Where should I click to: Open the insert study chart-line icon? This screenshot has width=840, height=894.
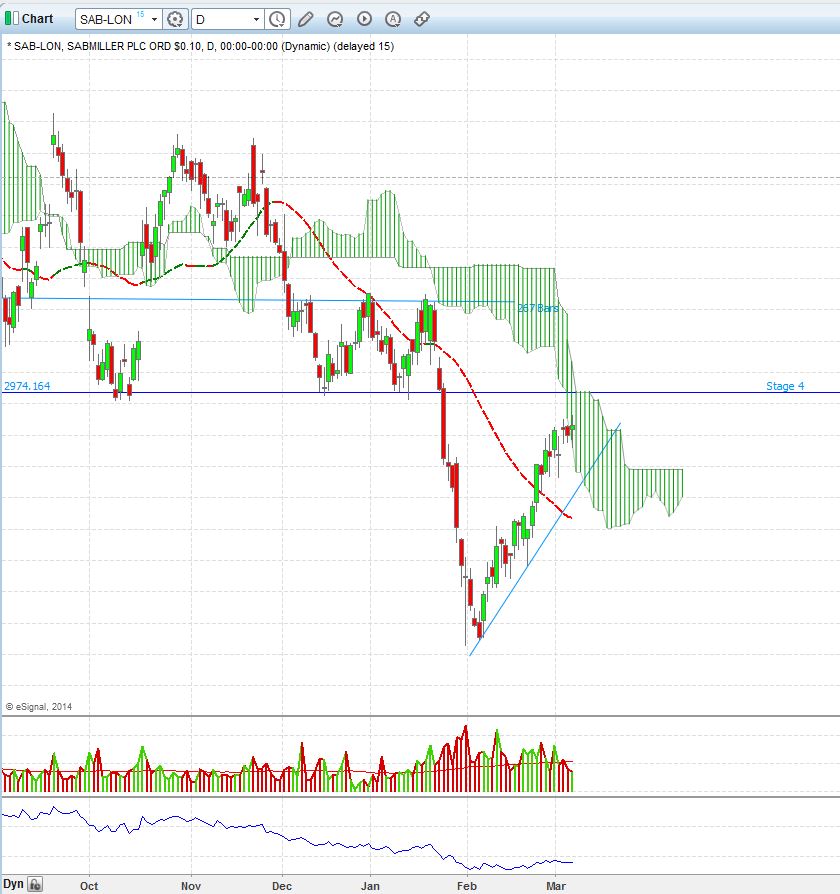click(335, 19)
